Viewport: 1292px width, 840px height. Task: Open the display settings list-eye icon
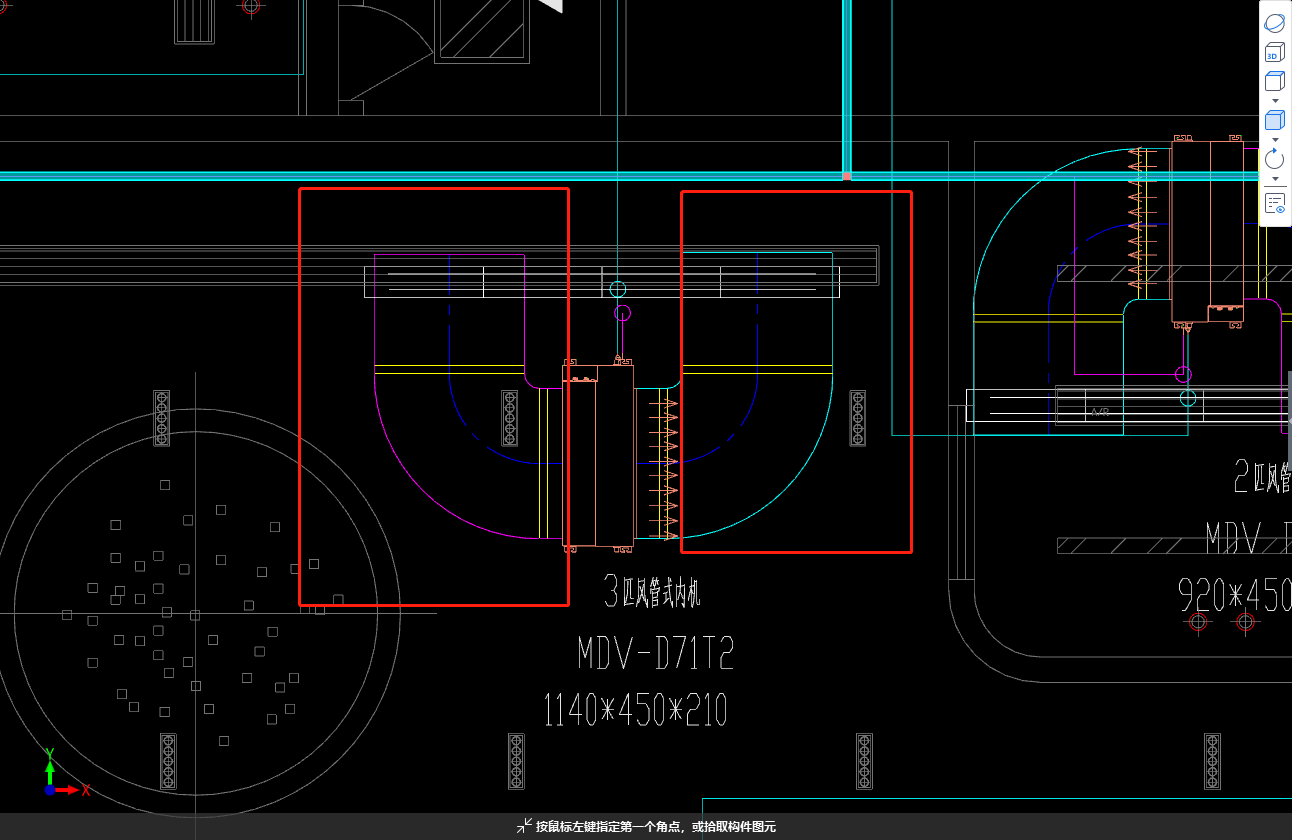(1274, 204)
